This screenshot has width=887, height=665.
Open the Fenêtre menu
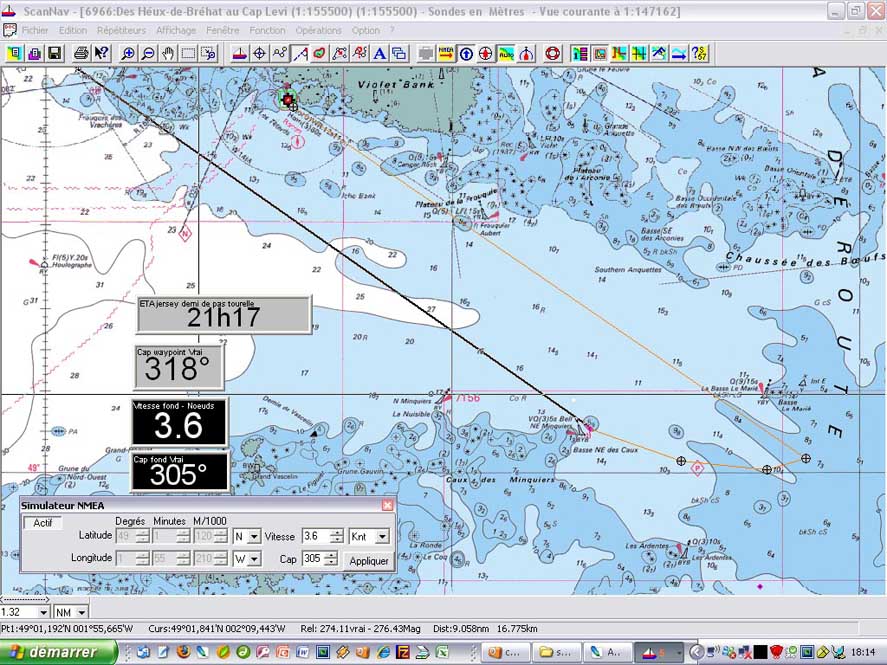(222, 31)
